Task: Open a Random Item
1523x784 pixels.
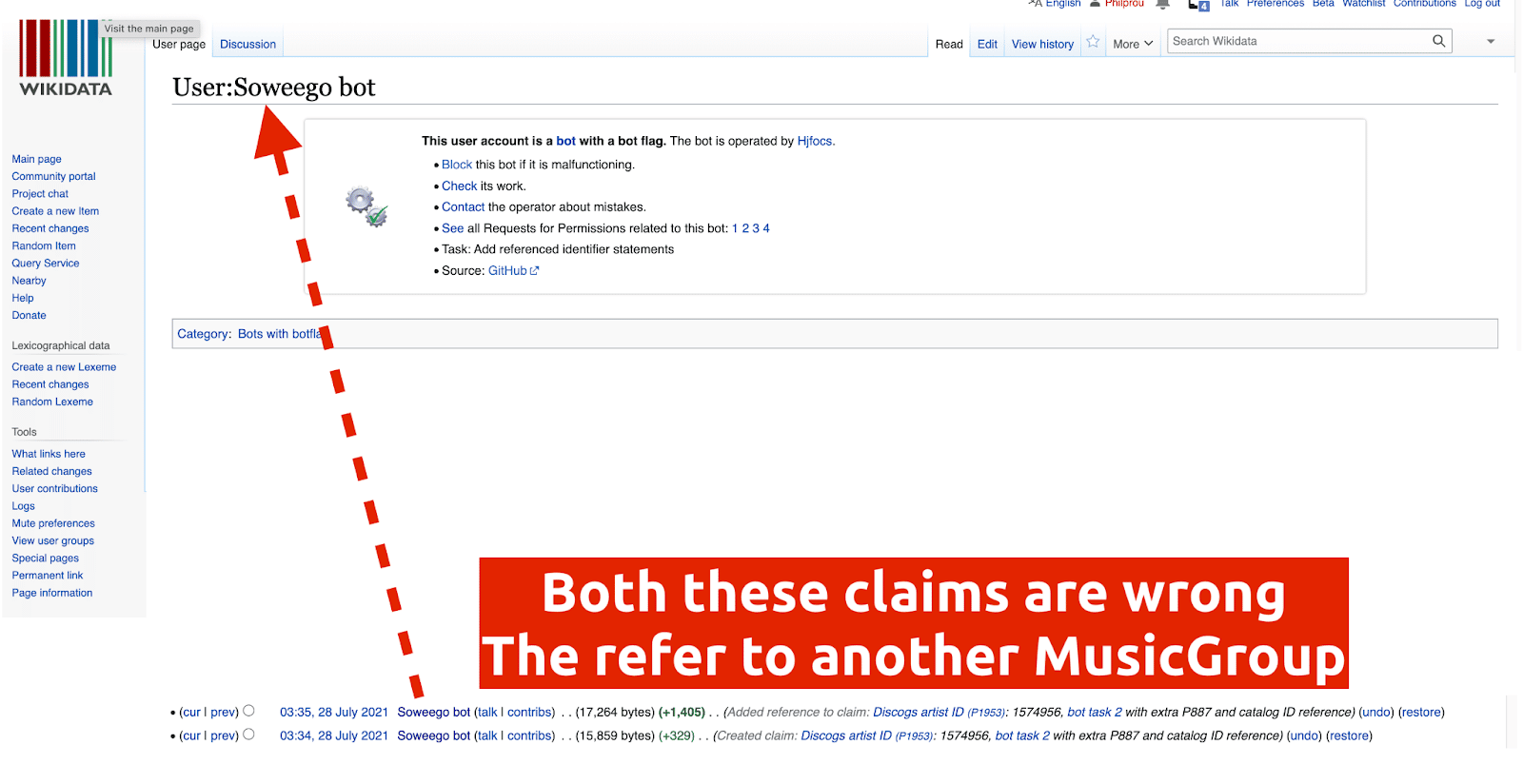Action: pyautogui.click(x=44, y=245)
